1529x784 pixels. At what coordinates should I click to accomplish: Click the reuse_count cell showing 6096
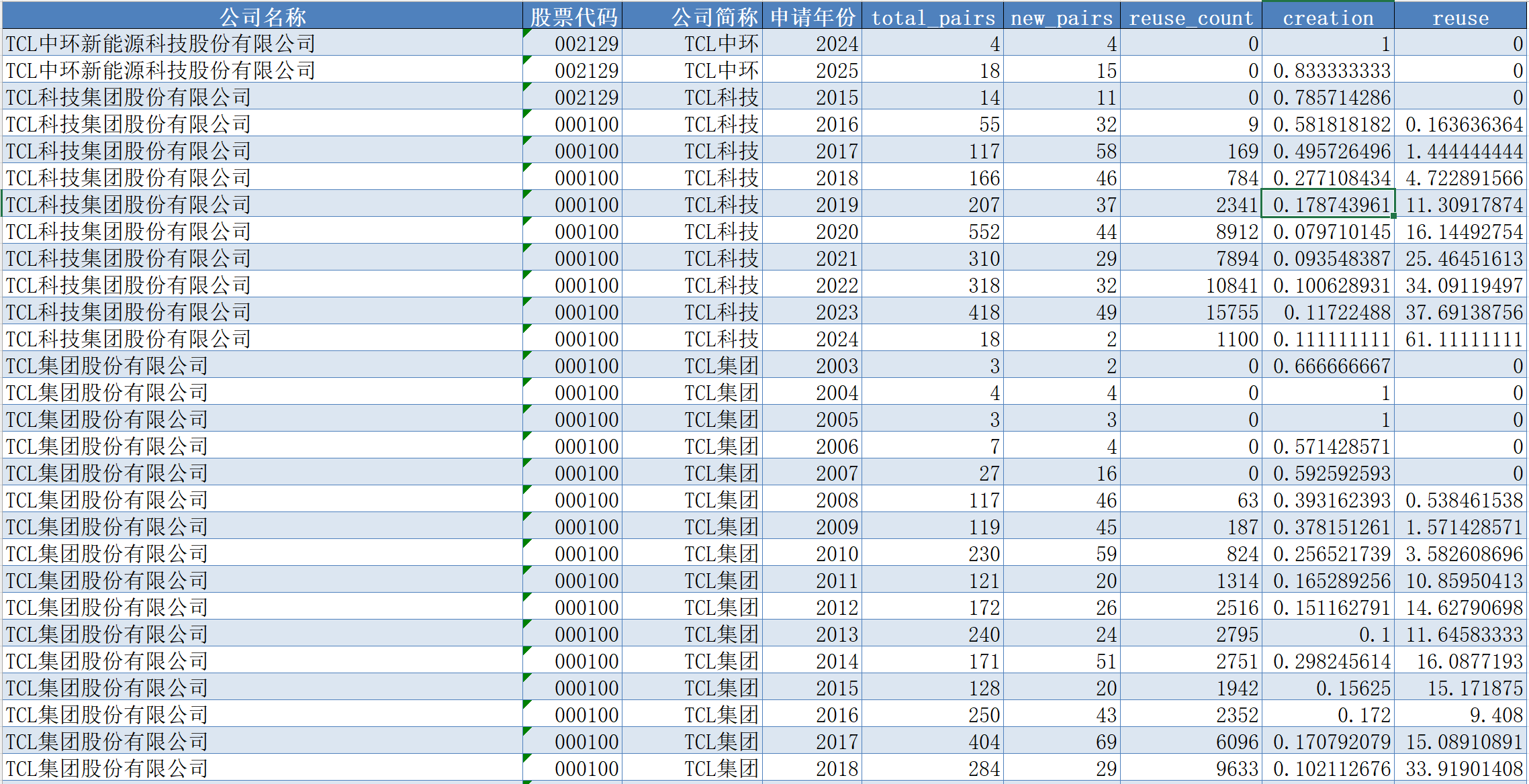click(x=1191, y=741)
